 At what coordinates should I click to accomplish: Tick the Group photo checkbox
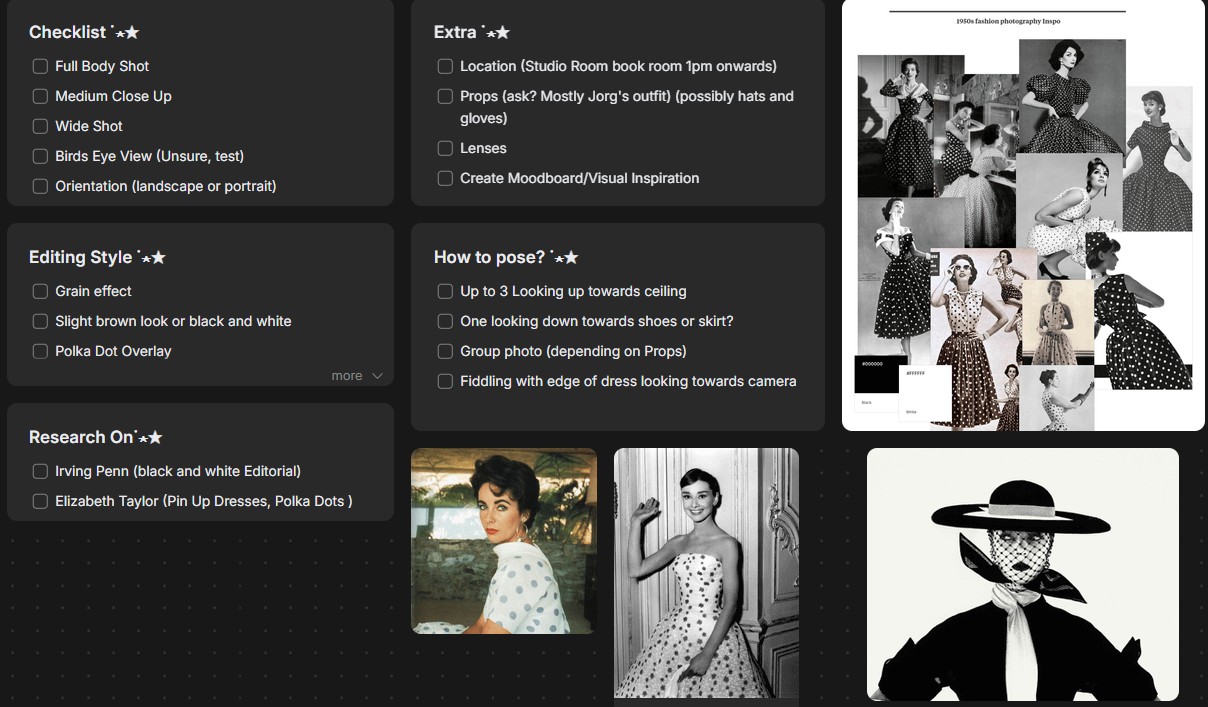tap(445, 351)
